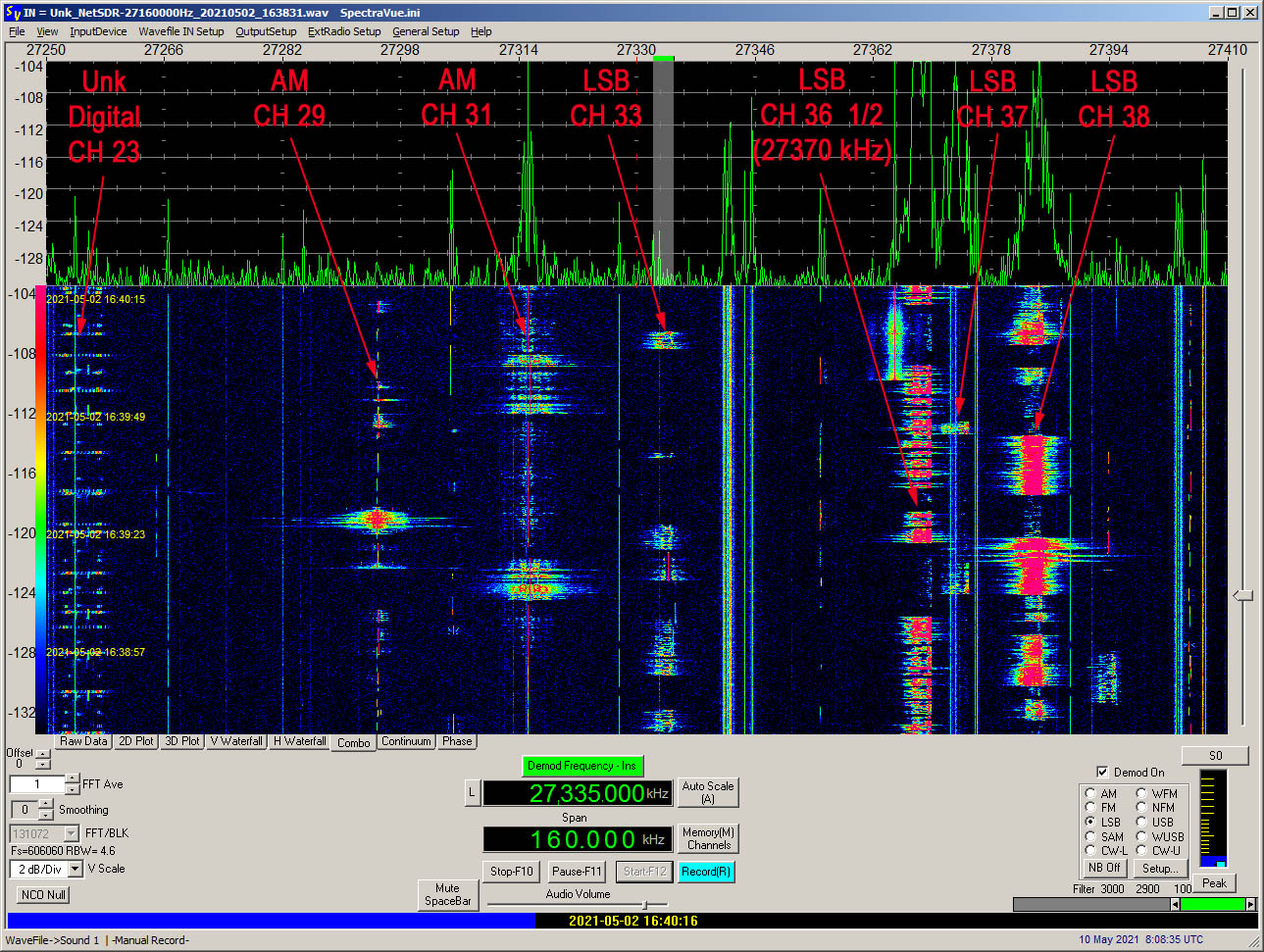Click the filter scrollbar right arrow
Screen dimensions: 1264x952
[x=1251, y=904]
